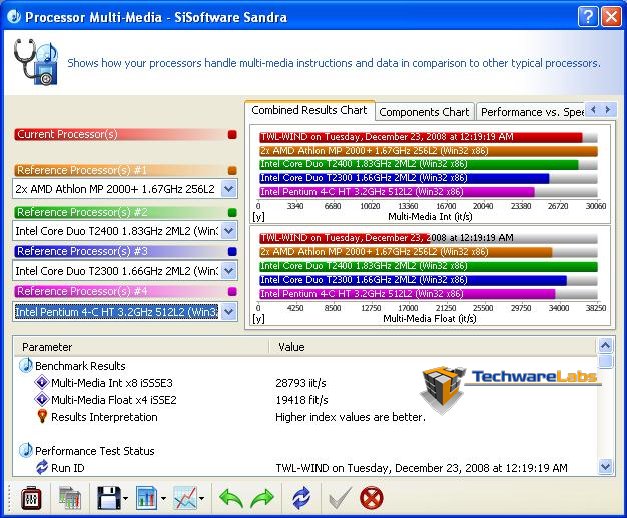This screenshot has height=518, width=627.
Task: Click the results list scrollbar thumb
Action: [605, 361]
